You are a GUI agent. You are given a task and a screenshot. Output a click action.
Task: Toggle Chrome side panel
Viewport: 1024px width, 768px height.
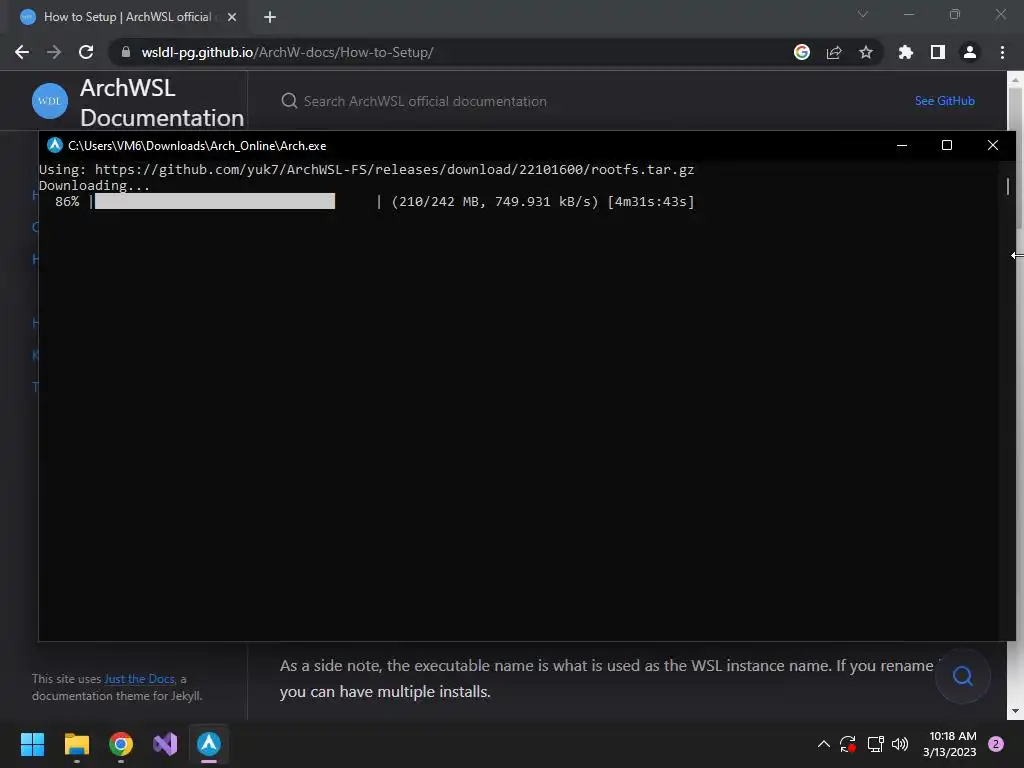(938, 52)
